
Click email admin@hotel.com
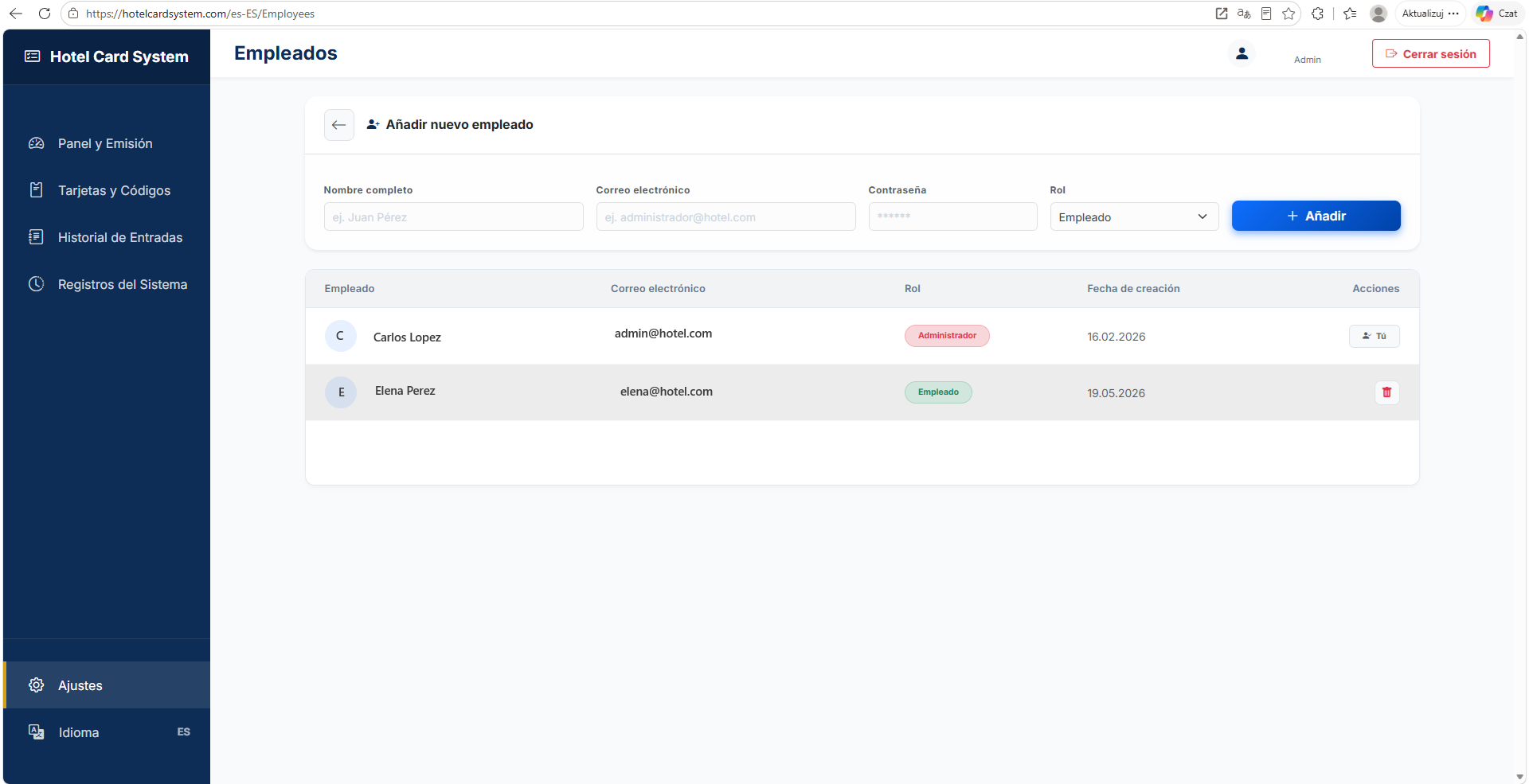point(663,333)
